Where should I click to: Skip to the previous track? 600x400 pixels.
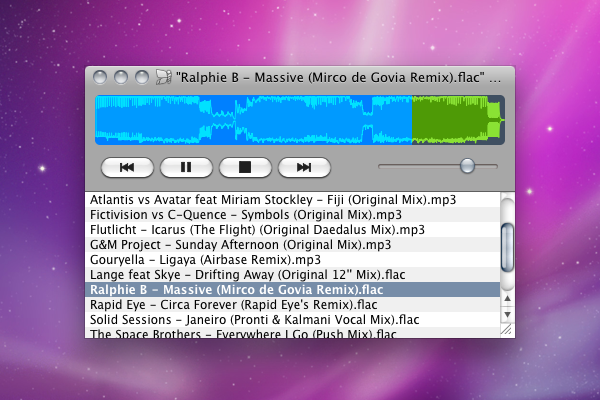[x=127, y=167]
